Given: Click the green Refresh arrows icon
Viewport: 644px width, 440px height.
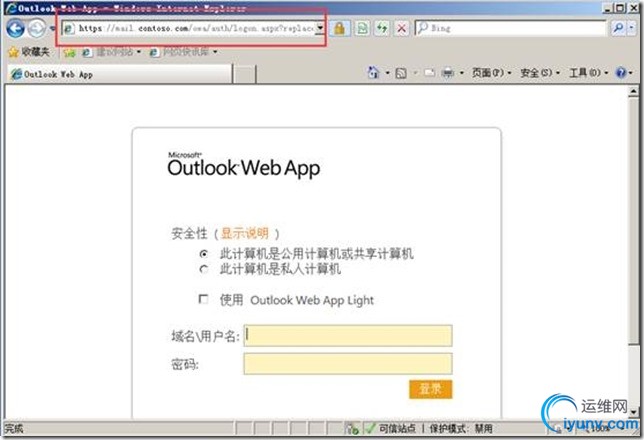Looking at the screenshot, I should [382, 28].
